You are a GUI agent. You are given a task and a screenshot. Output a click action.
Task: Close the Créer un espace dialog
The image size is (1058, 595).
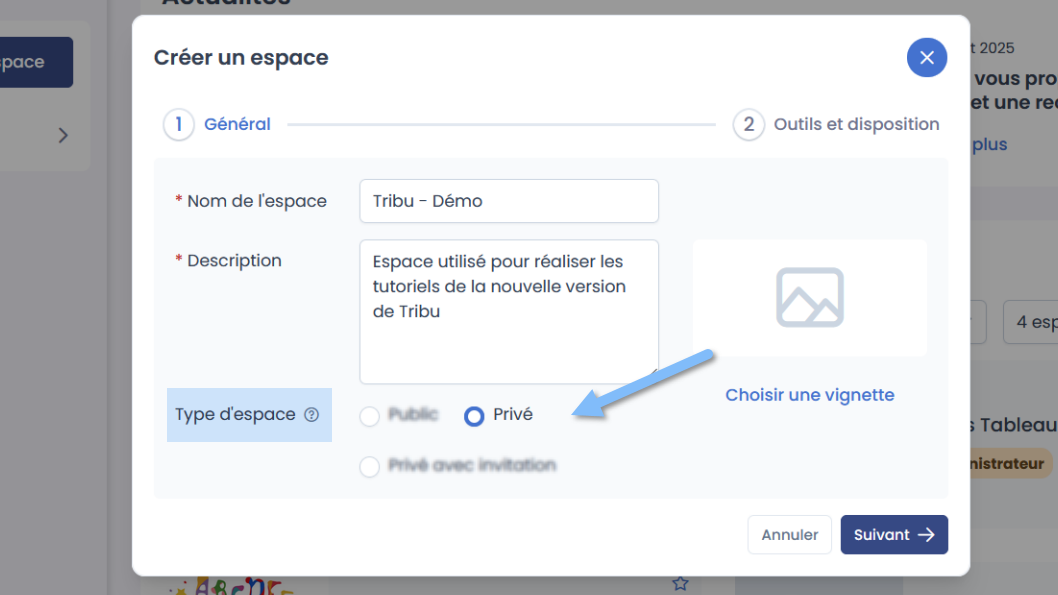[926, 57]
